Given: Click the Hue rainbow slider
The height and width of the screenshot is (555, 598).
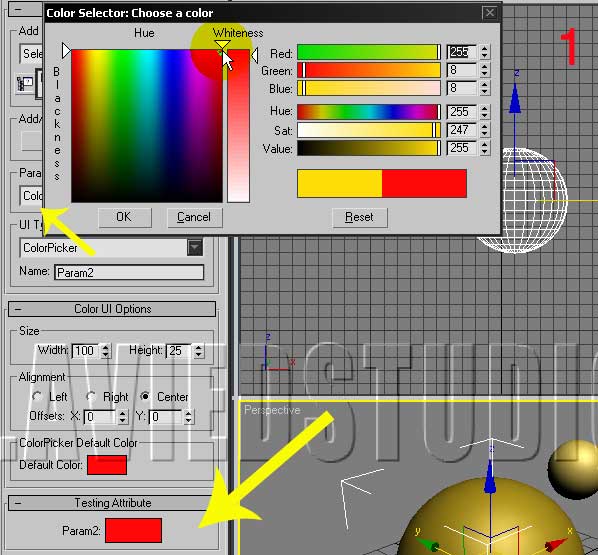Looking at the screenshot, I should point(369,112).
